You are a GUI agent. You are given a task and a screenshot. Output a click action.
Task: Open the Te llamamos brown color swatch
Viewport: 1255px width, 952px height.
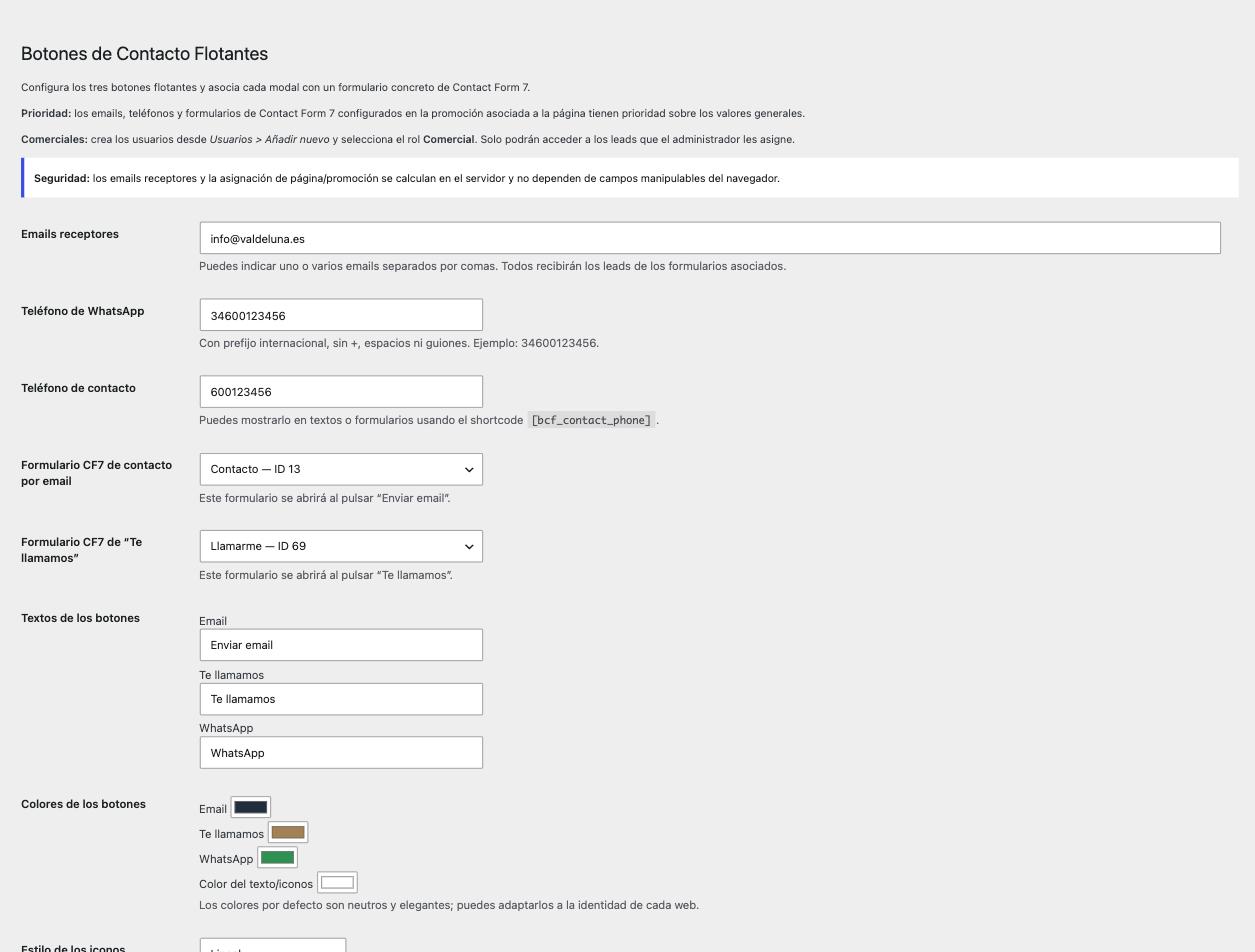(288, 832)
